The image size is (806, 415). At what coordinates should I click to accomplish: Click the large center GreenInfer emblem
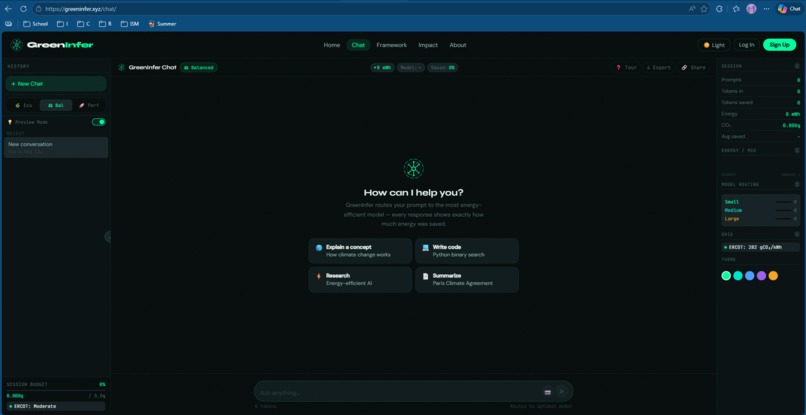[414, 169]
